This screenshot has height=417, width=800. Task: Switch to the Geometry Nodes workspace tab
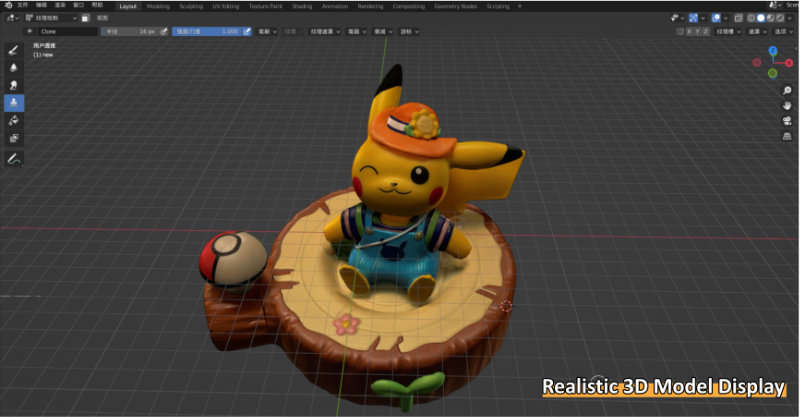click(456, 6)
